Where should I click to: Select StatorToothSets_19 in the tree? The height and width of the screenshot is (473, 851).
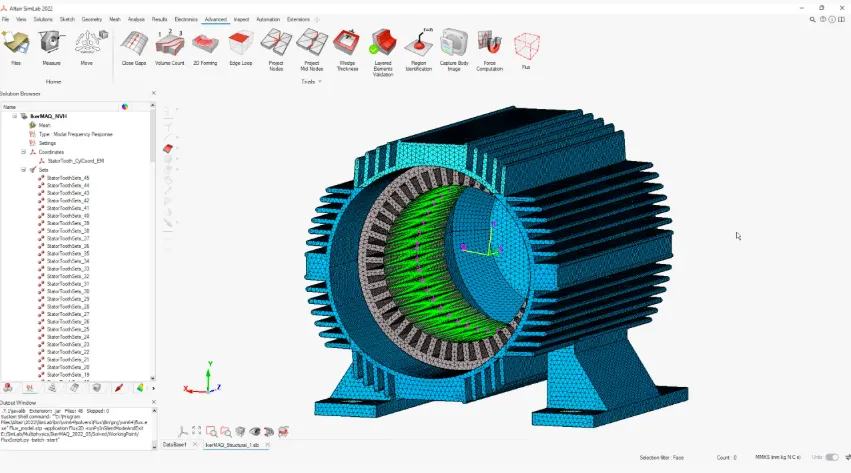tap(68, 375)
